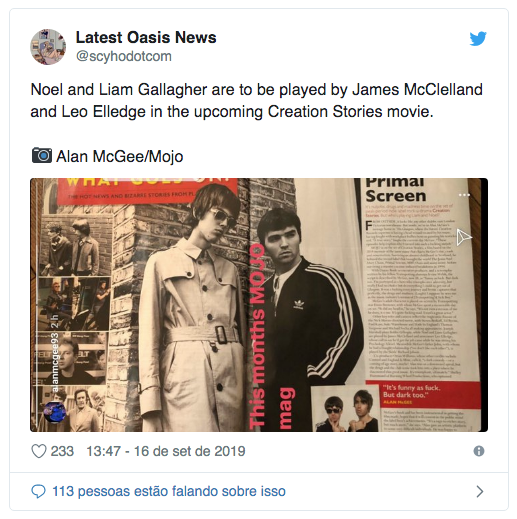Open the @scyhodotcom handle link
Screen dimensions: 517x519
(124, 56)
